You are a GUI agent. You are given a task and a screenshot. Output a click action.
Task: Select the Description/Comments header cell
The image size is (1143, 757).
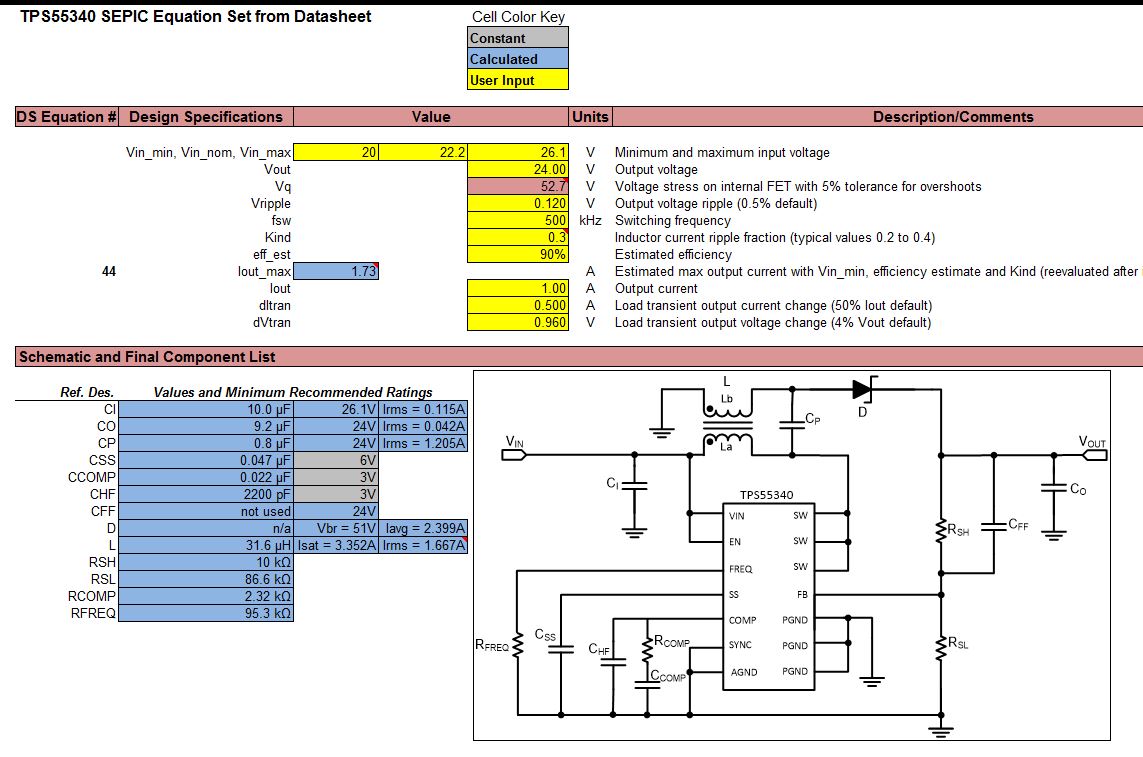878,117
